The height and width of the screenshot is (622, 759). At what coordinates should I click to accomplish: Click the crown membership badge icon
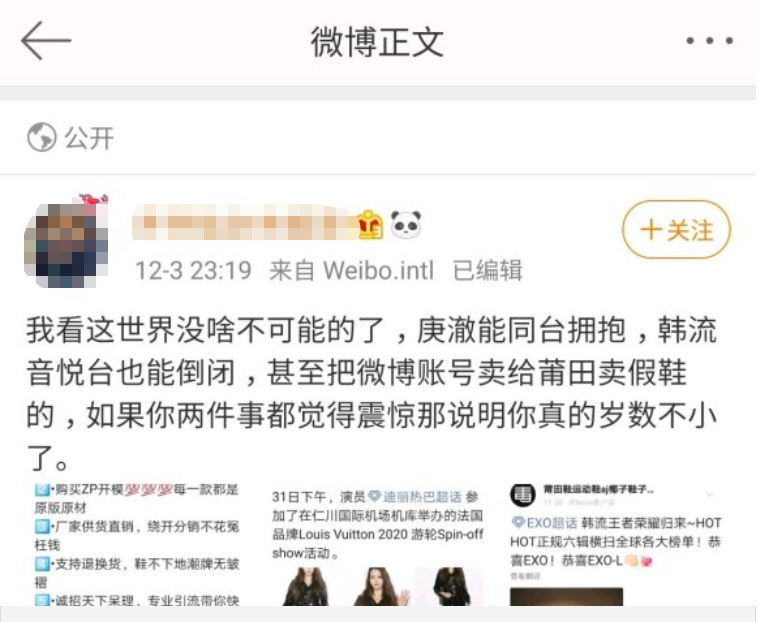click(x=370, y=225)
